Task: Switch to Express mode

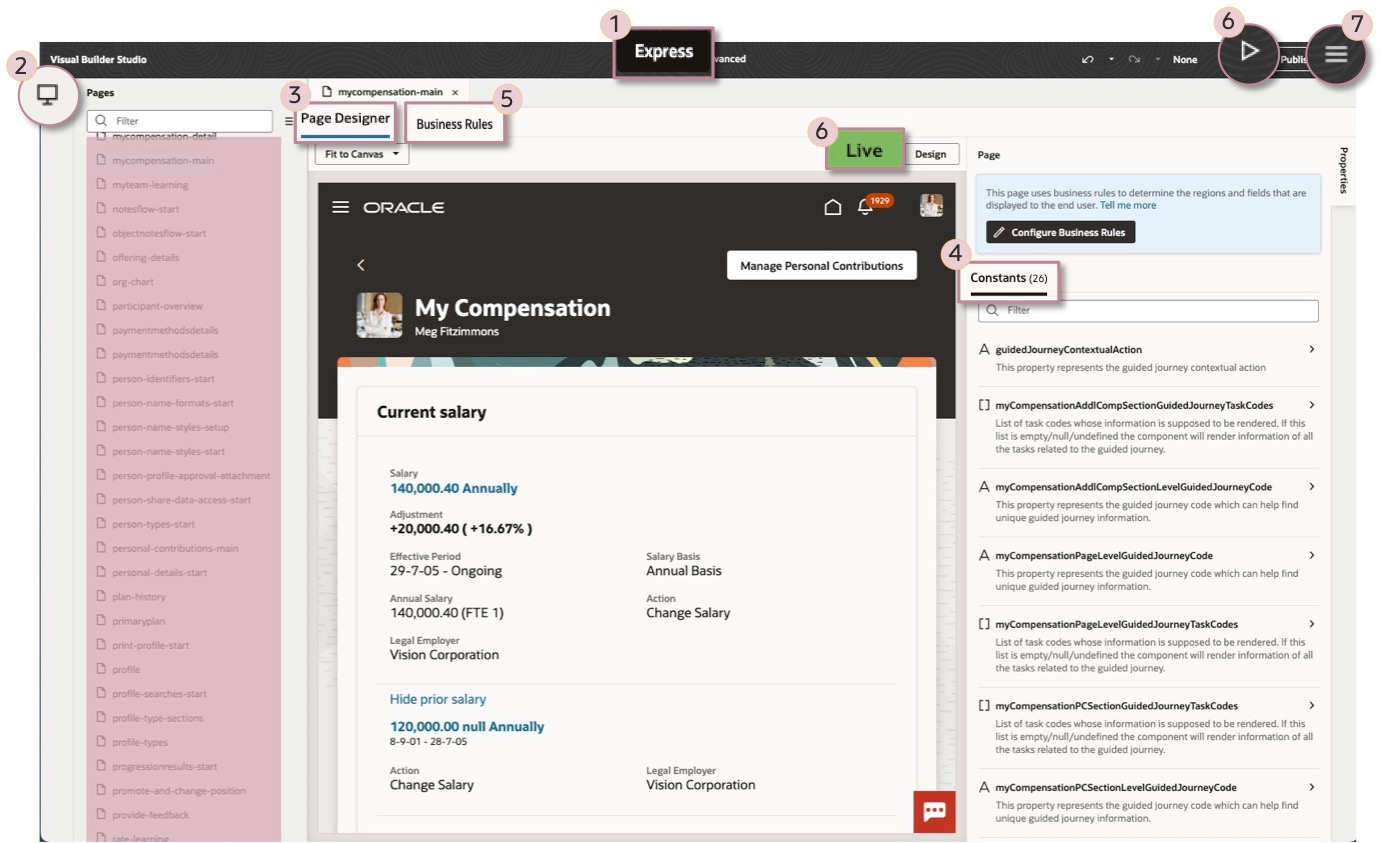Action: click(x=664, y=52)
